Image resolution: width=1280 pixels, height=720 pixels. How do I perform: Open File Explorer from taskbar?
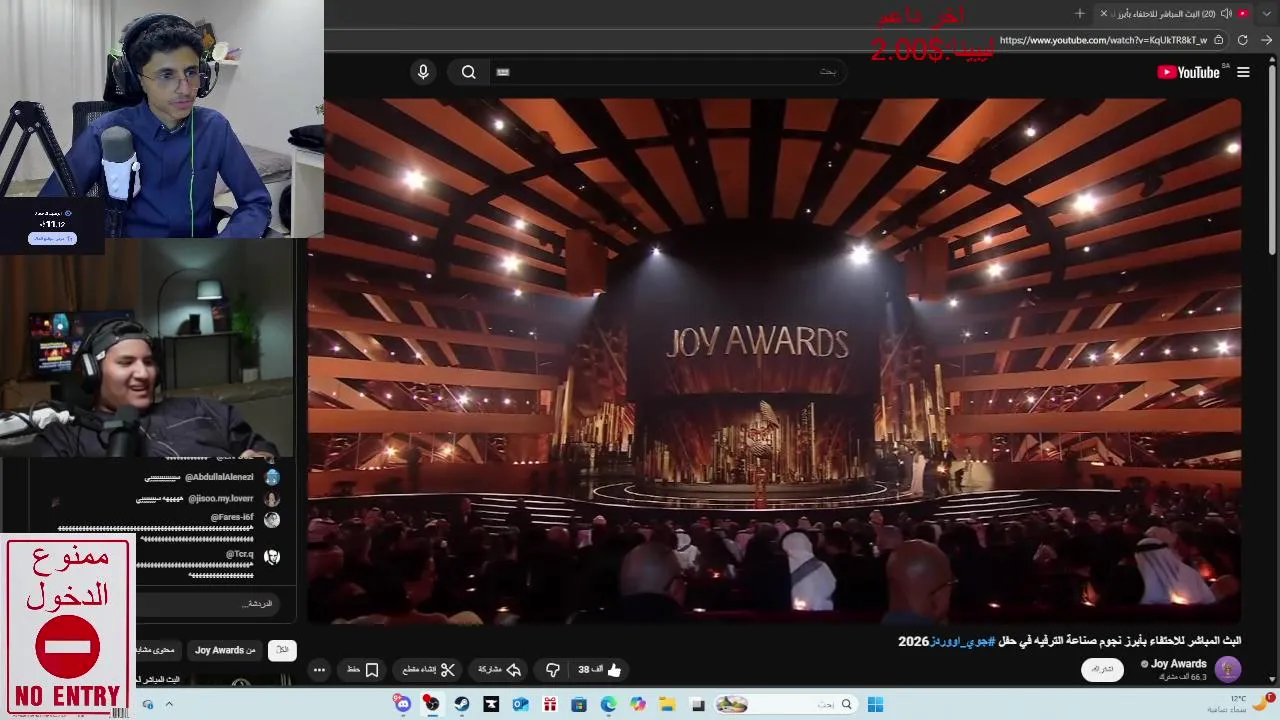[x=667, y=704]
